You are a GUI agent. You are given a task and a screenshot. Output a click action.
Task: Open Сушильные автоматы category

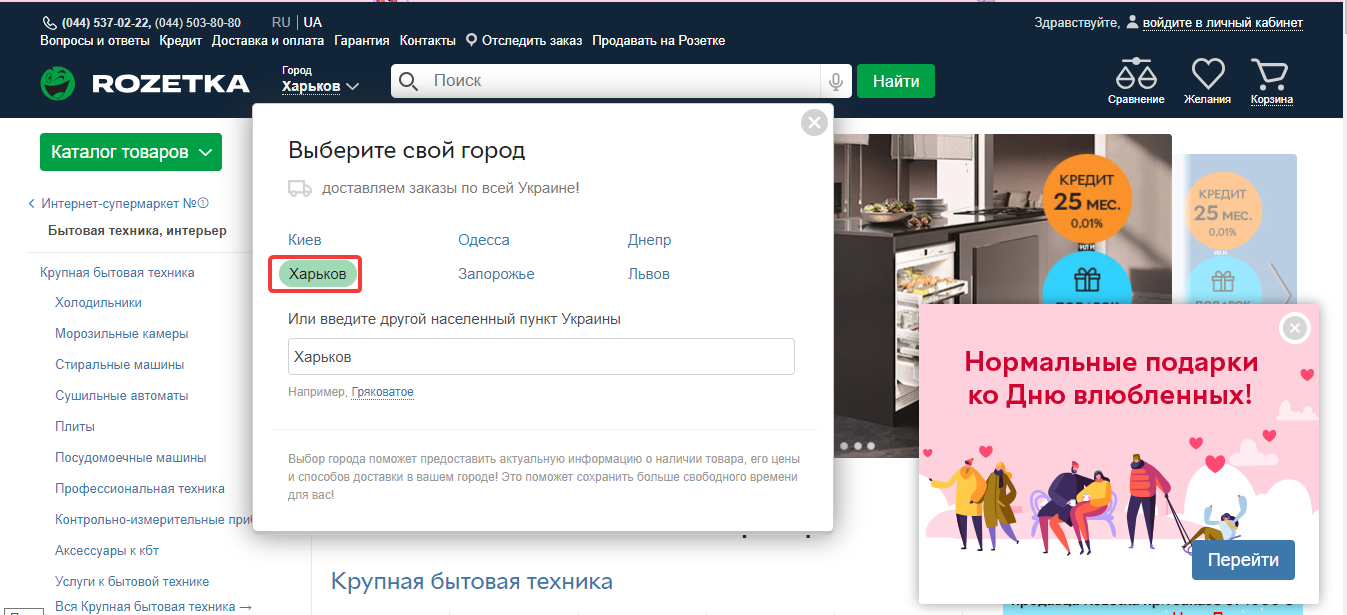pyautogui.click(x=122, y=395)
